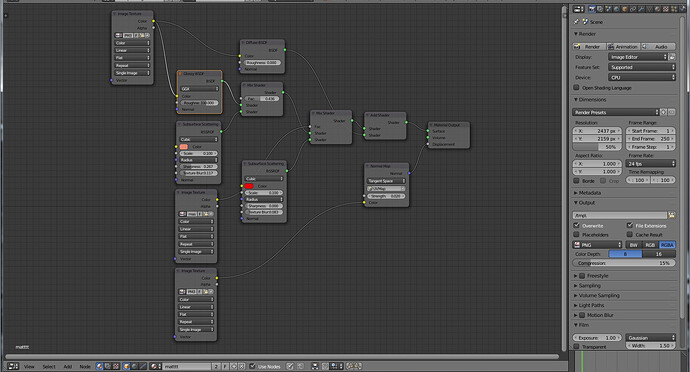Select the world shader type icon

[135, 366]
